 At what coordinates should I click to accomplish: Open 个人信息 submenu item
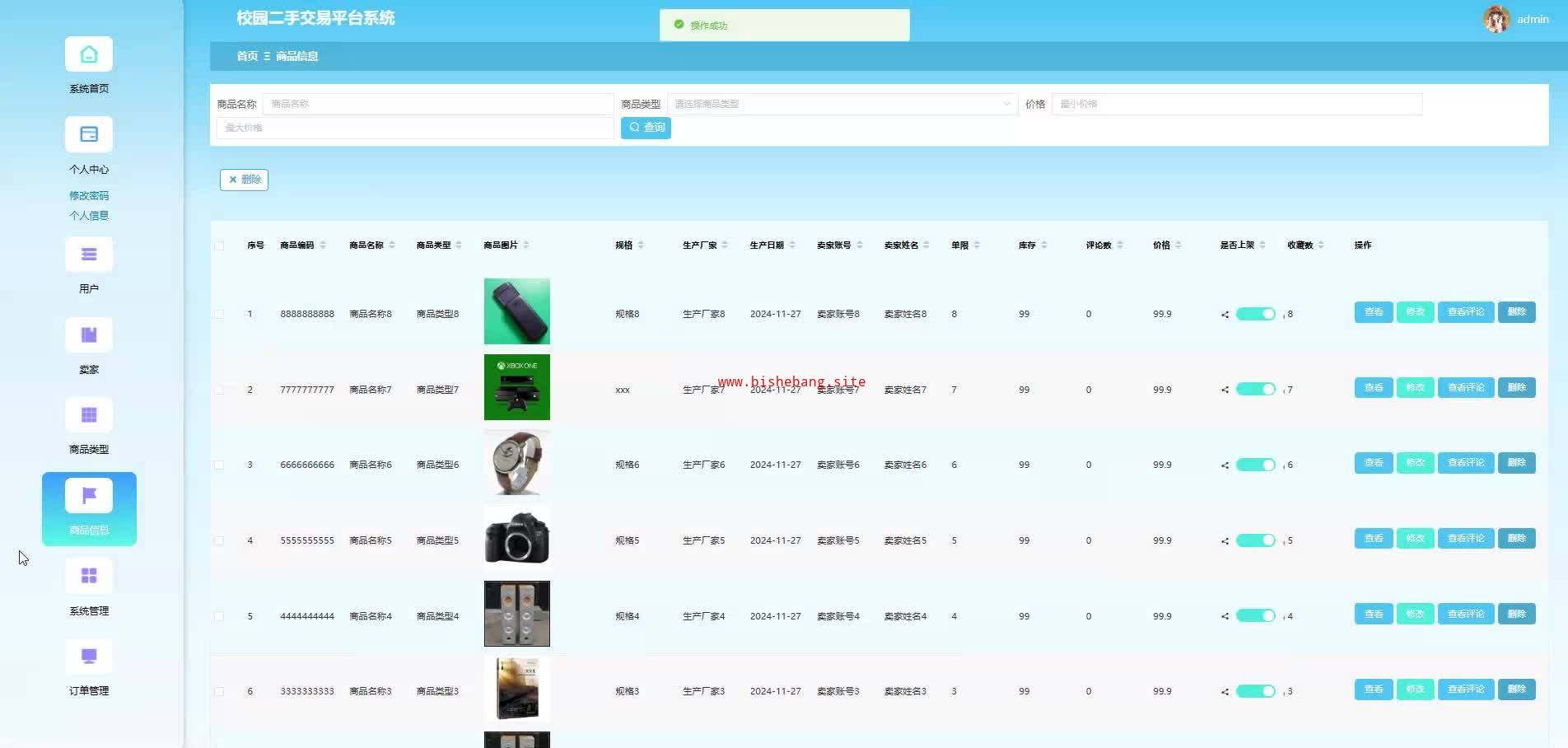point(89,216)
